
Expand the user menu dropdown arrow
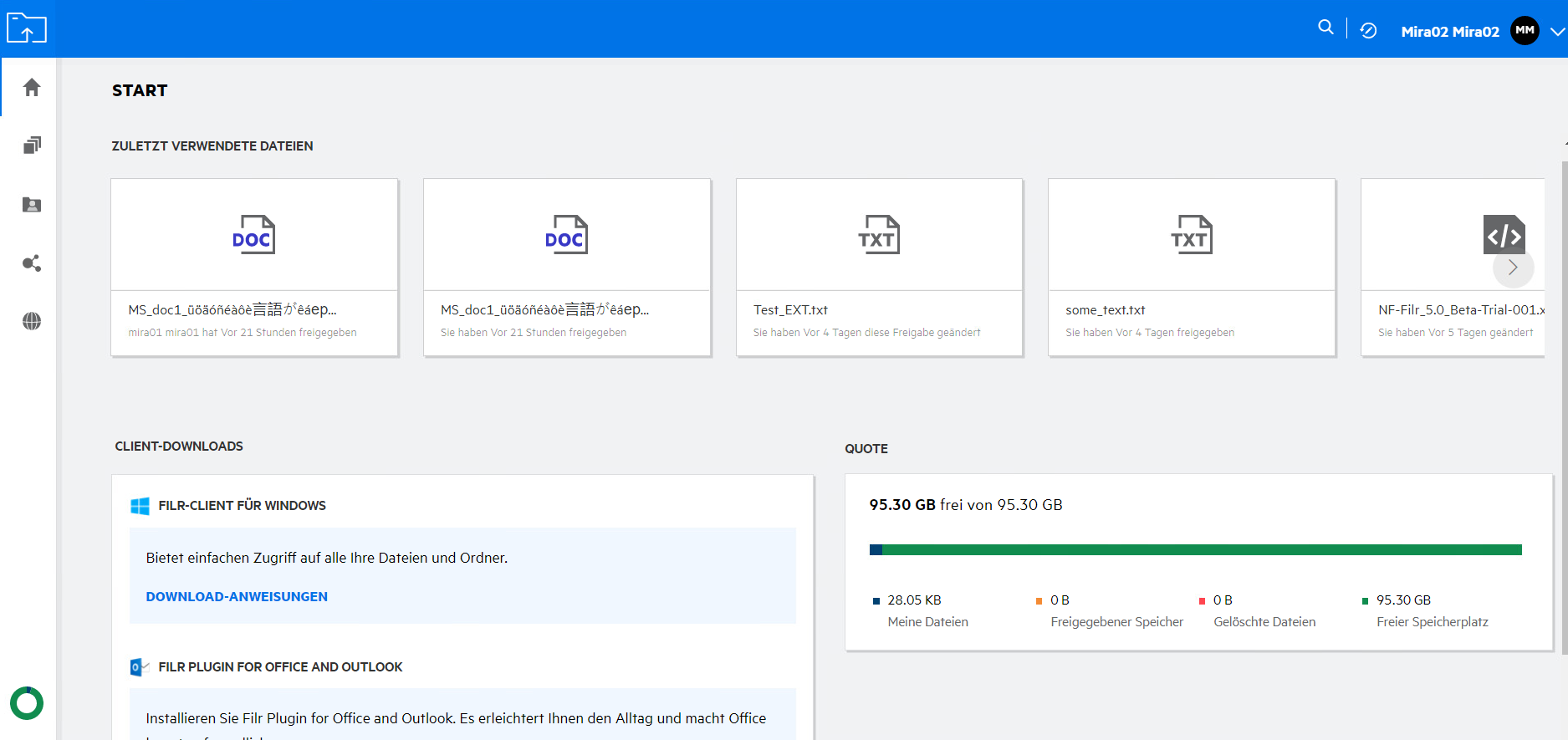coord(1556,32)
